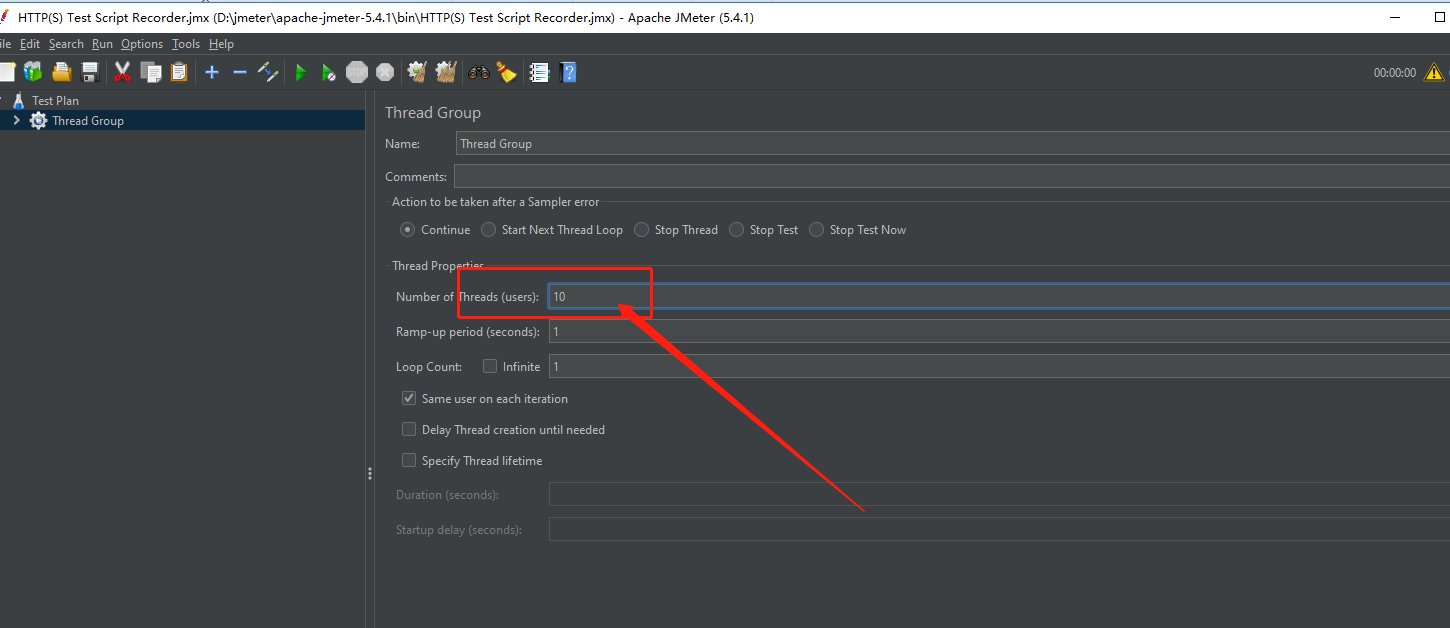Click the Test Plan flask icon
Screen dimensions: 1450x628
click(x=18, y=100)
